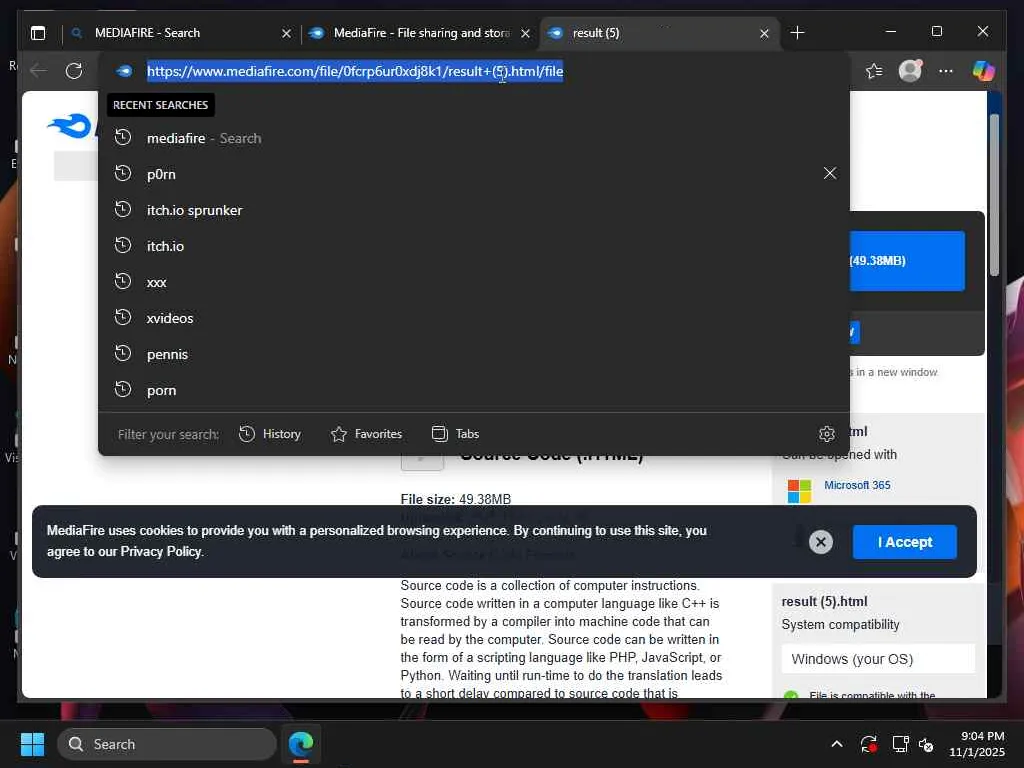Click the 'File size: 49.38MB' text
The height and width of the screenshot is (768, 1024).
[456, 499]
